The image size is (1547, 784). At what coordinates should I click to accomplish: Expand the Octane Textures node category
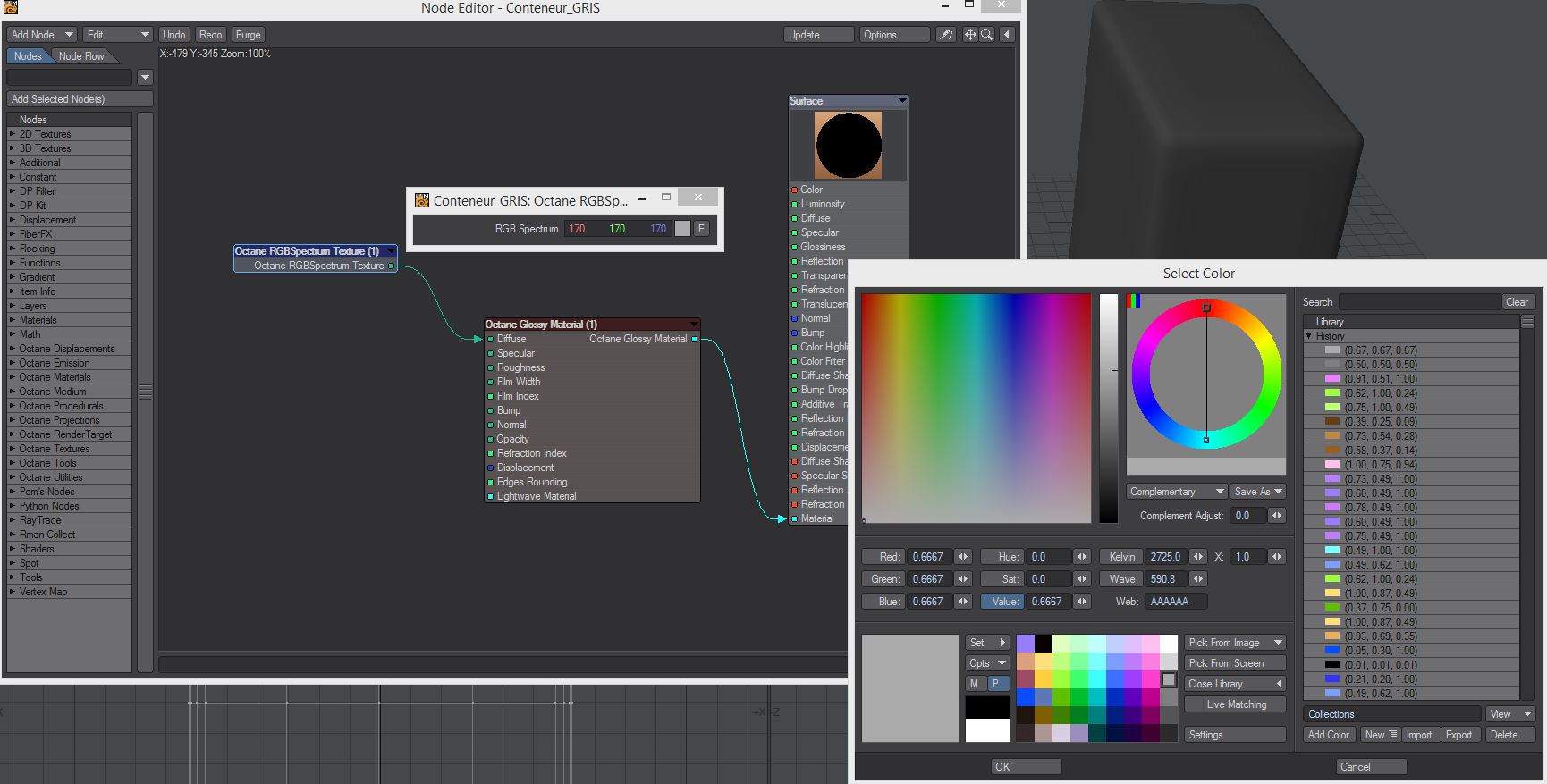[13, 449]
